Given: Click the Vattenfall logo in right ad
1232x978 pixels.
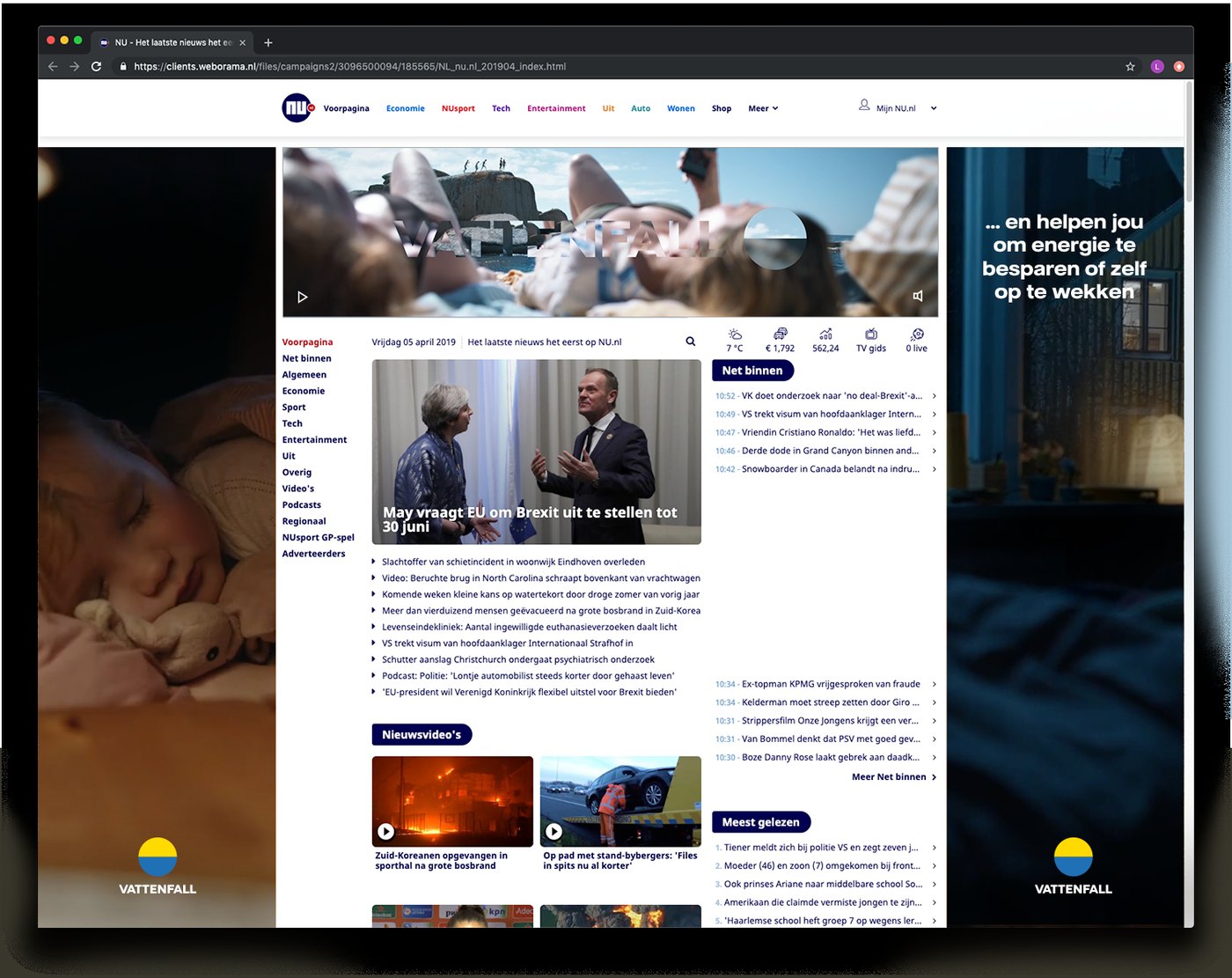Looking at the screenshot, I should 1074,867.
